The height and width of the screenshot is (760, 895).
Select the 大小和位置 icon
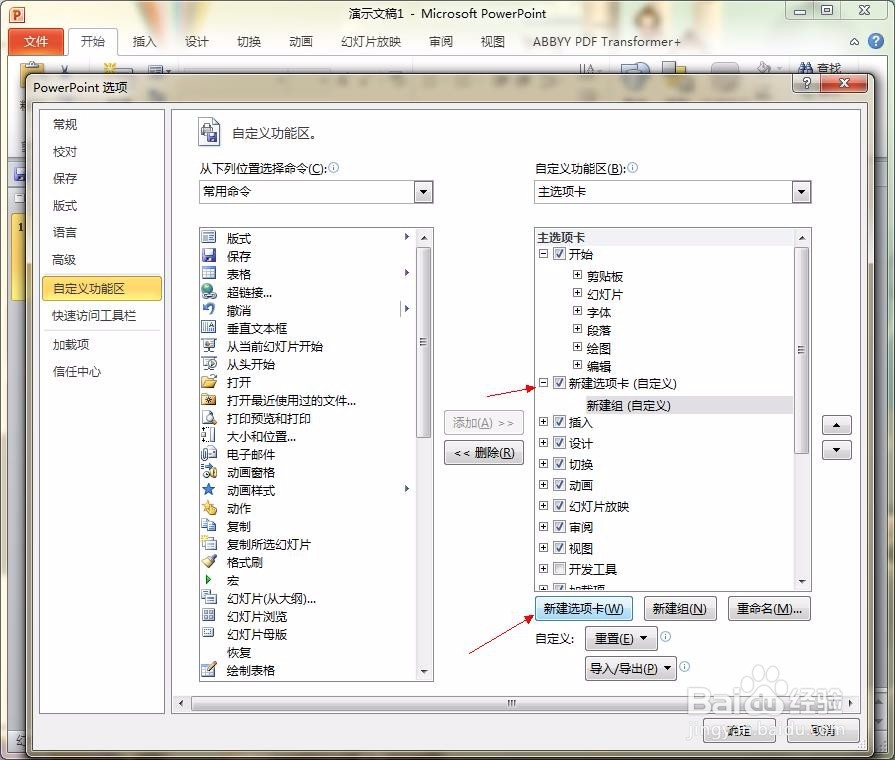(209, 435)
